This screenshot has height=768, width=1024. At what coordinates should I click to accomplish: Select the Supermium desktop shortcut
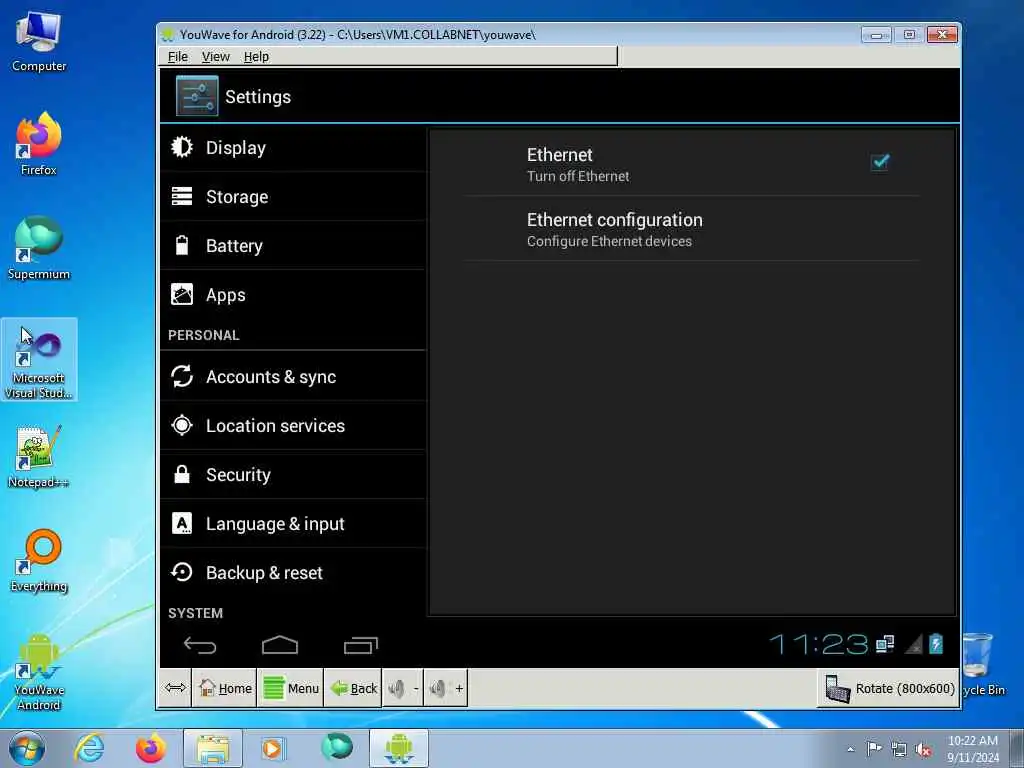coord(39,249)
